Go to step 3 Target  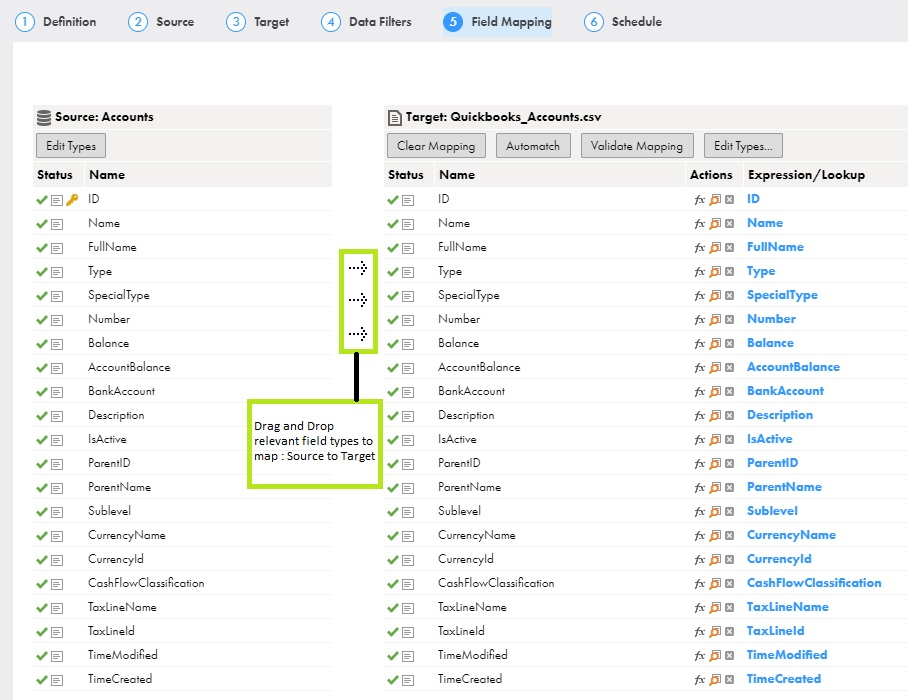tap(258, 22)
